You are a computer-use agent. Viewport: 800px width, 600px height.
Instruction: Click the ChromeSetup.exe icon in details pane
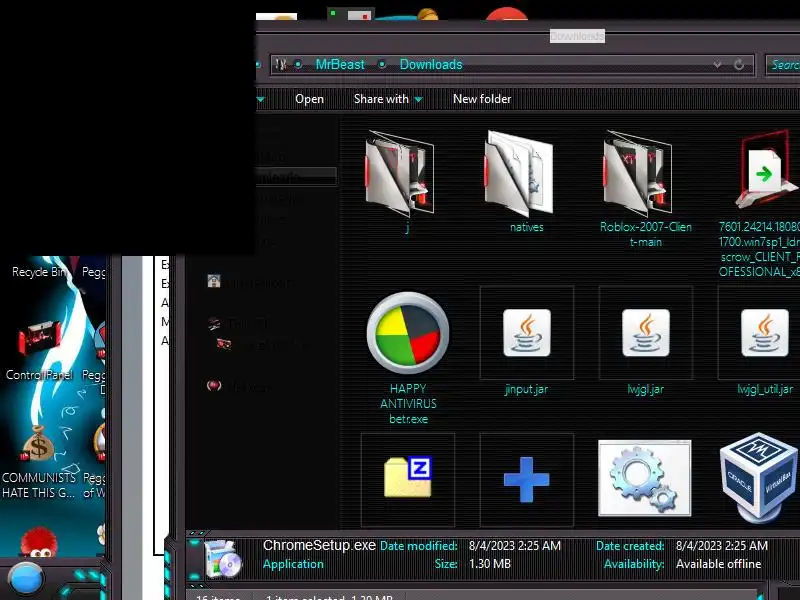223,558
